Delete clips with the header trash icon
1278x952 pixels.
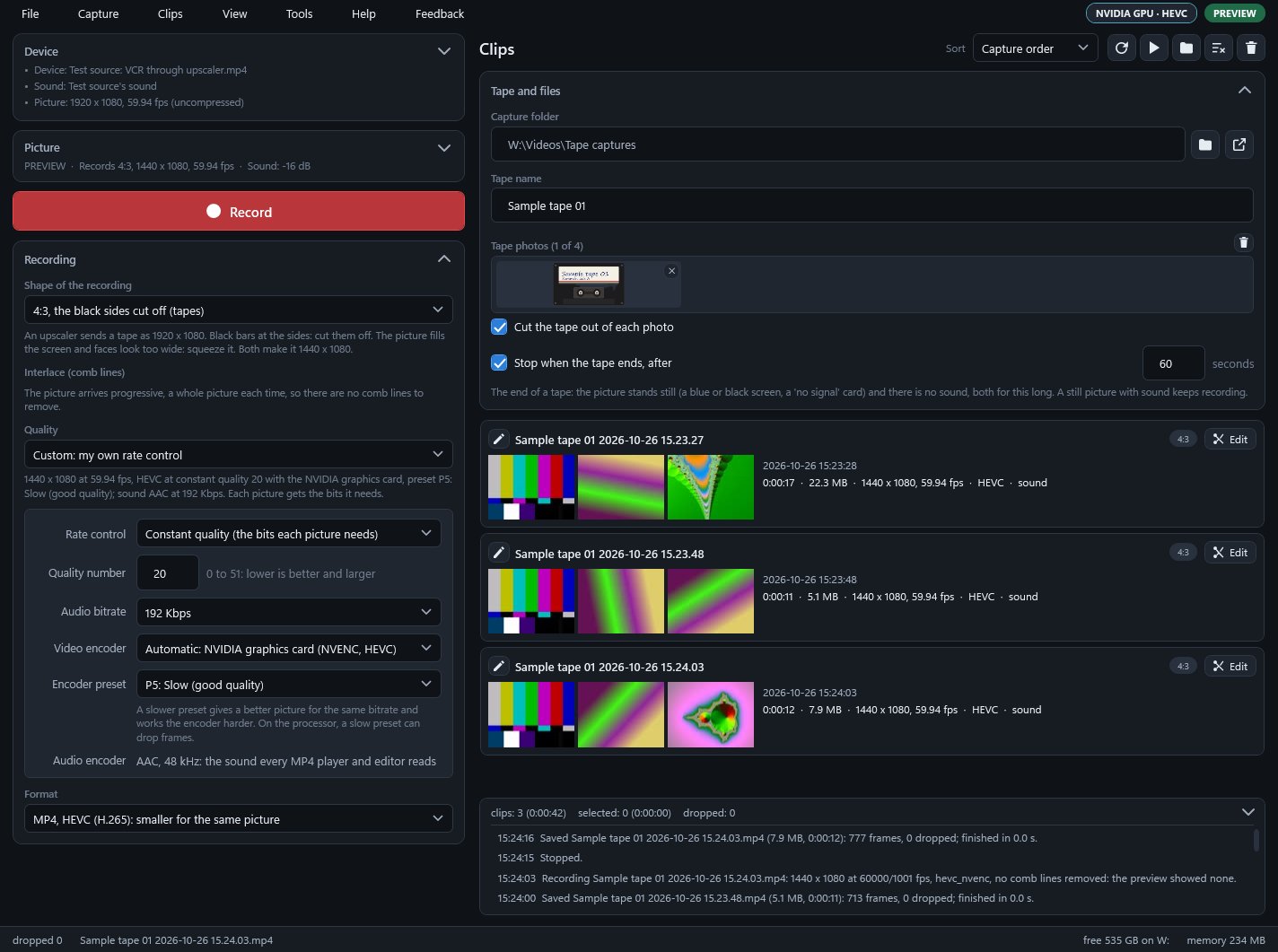[x=1251, y=48]
